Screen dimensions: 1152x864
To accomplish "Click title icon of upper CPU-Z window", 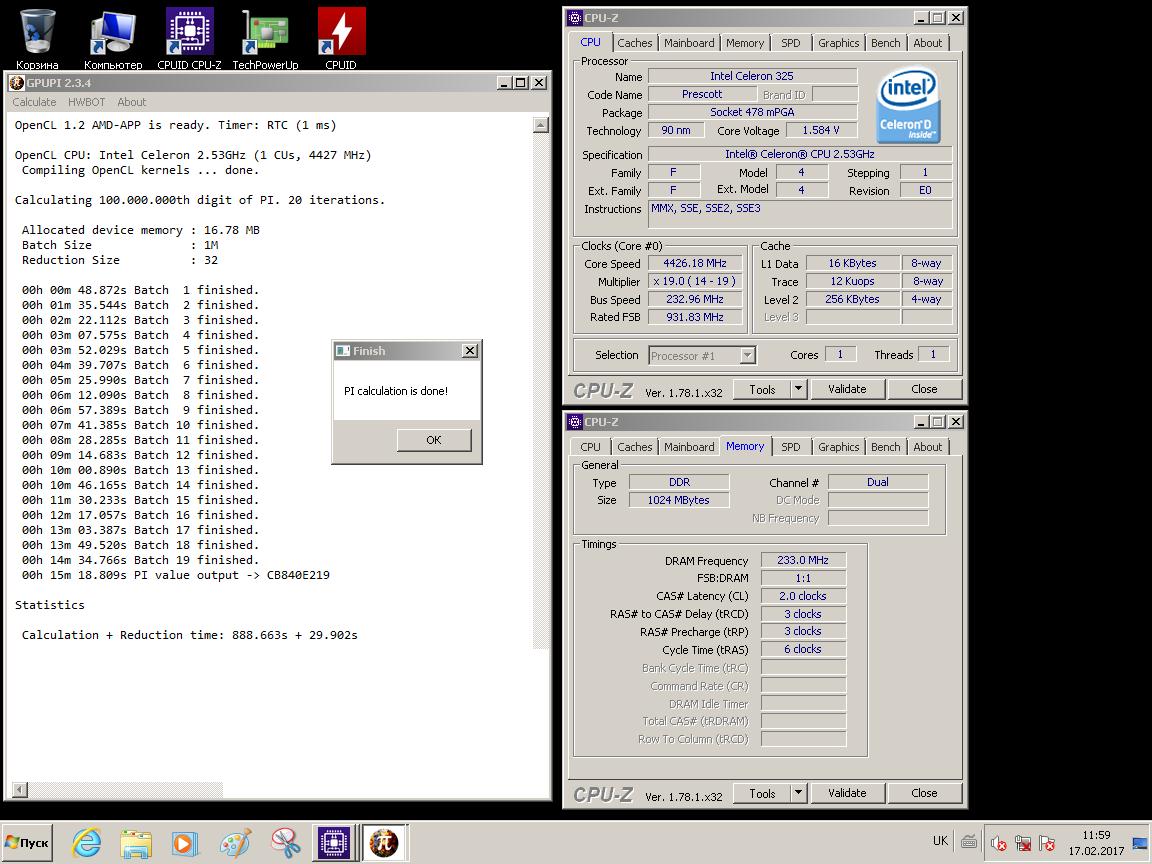I will (575, 18).
